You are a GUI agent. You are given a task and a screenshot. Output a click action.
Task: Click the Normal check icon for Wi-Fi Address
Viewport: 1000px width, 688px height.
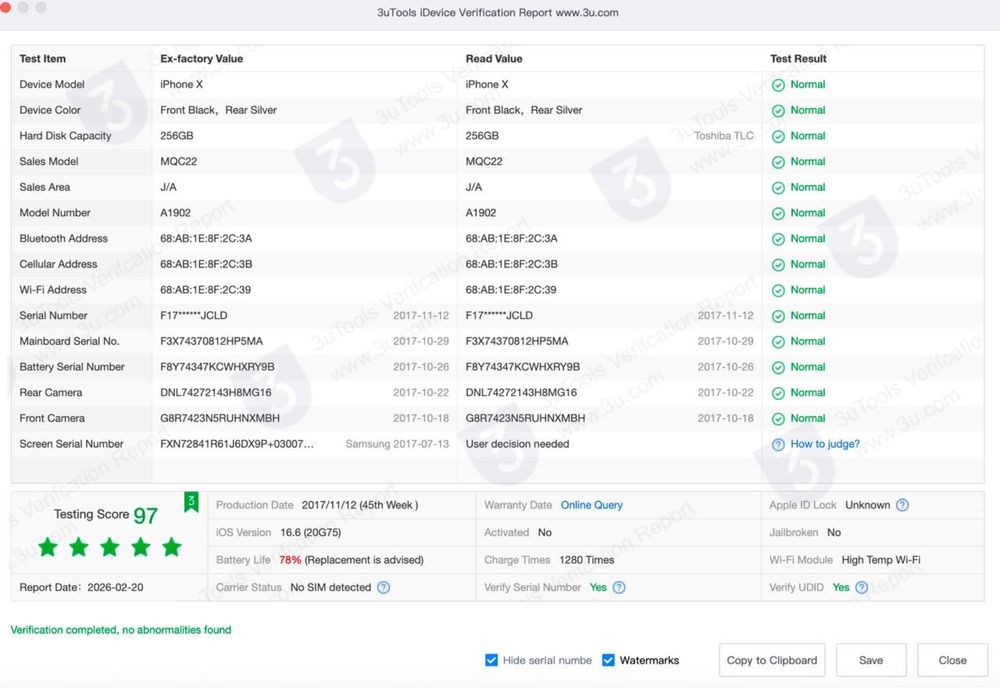coord(778,290)
